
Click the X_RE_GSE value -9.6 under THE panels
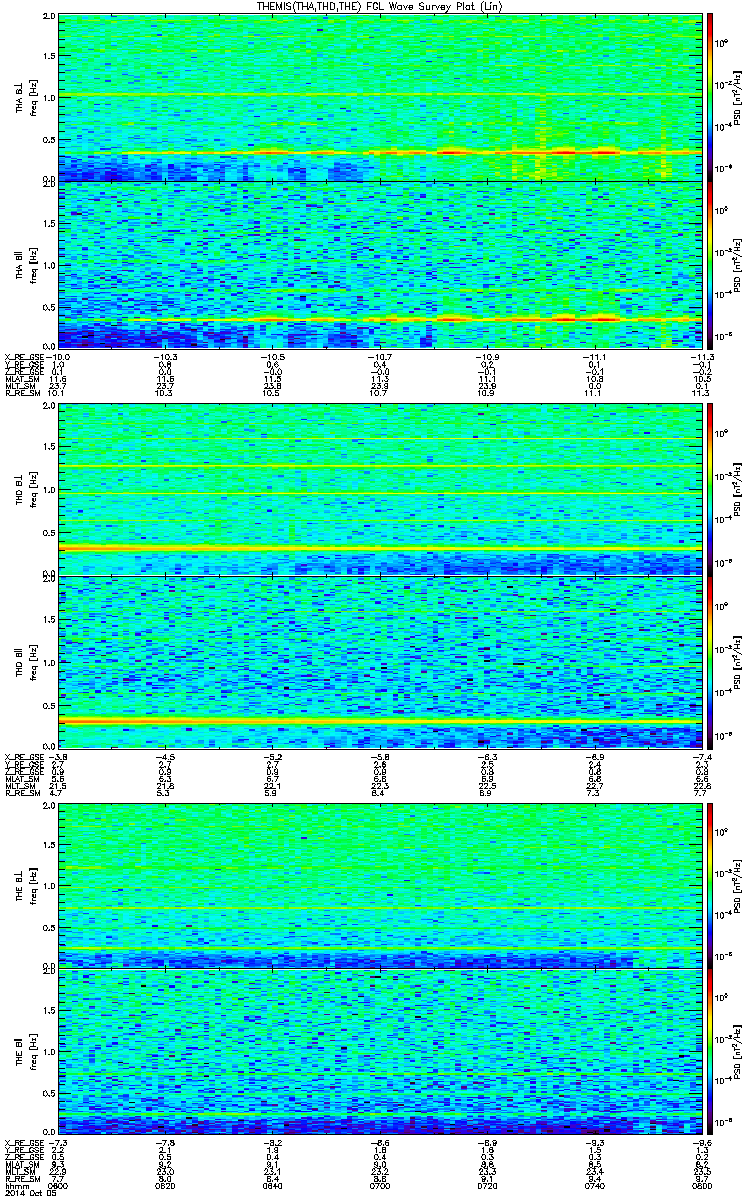(704, 1143)
